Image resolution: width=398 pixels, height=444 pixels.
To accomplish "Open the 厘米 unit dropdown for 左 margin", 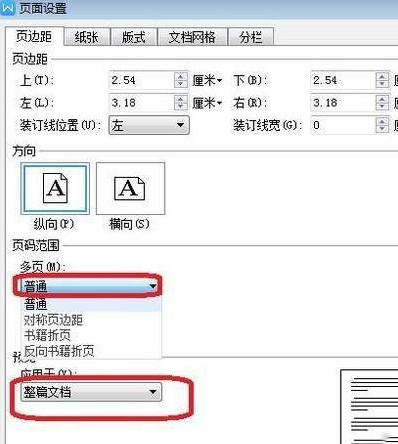I will (x=207, y=103).
